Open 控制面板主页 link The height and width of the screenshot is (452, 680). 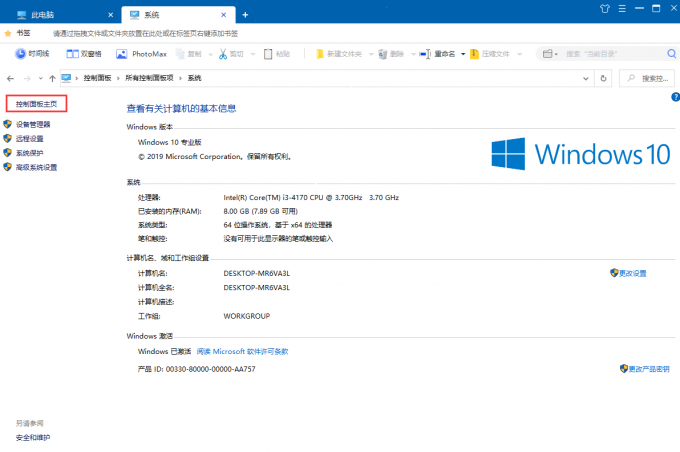(x=36, y=104)
